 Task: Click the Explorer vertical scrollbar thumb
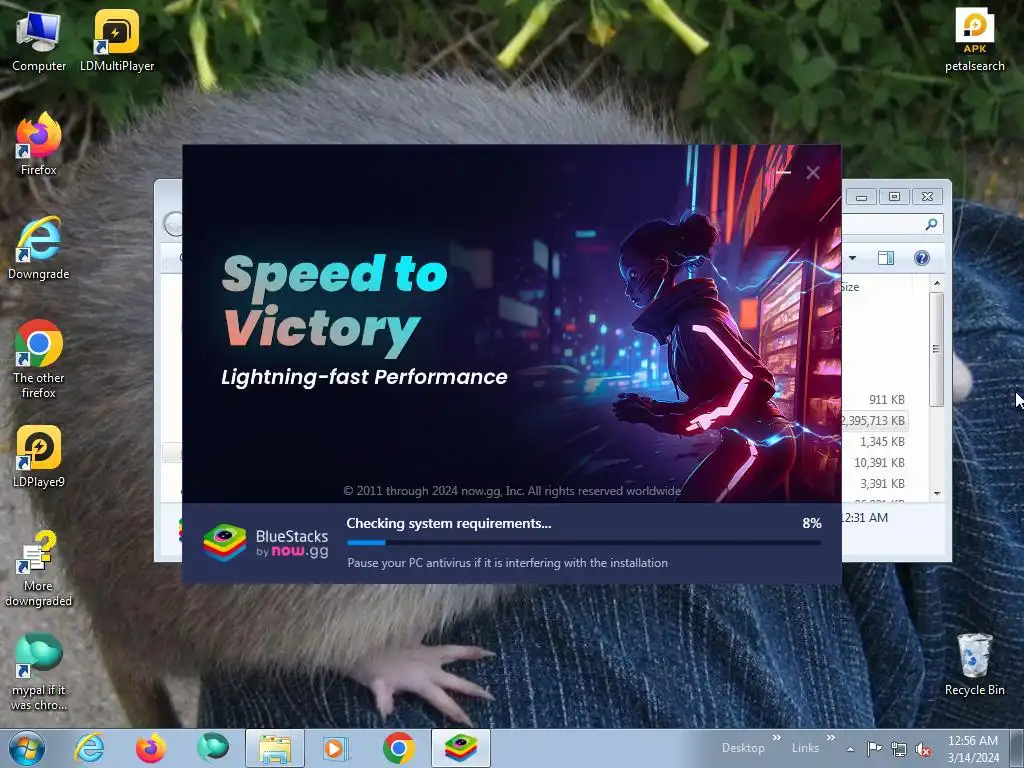tap(936, 349)
